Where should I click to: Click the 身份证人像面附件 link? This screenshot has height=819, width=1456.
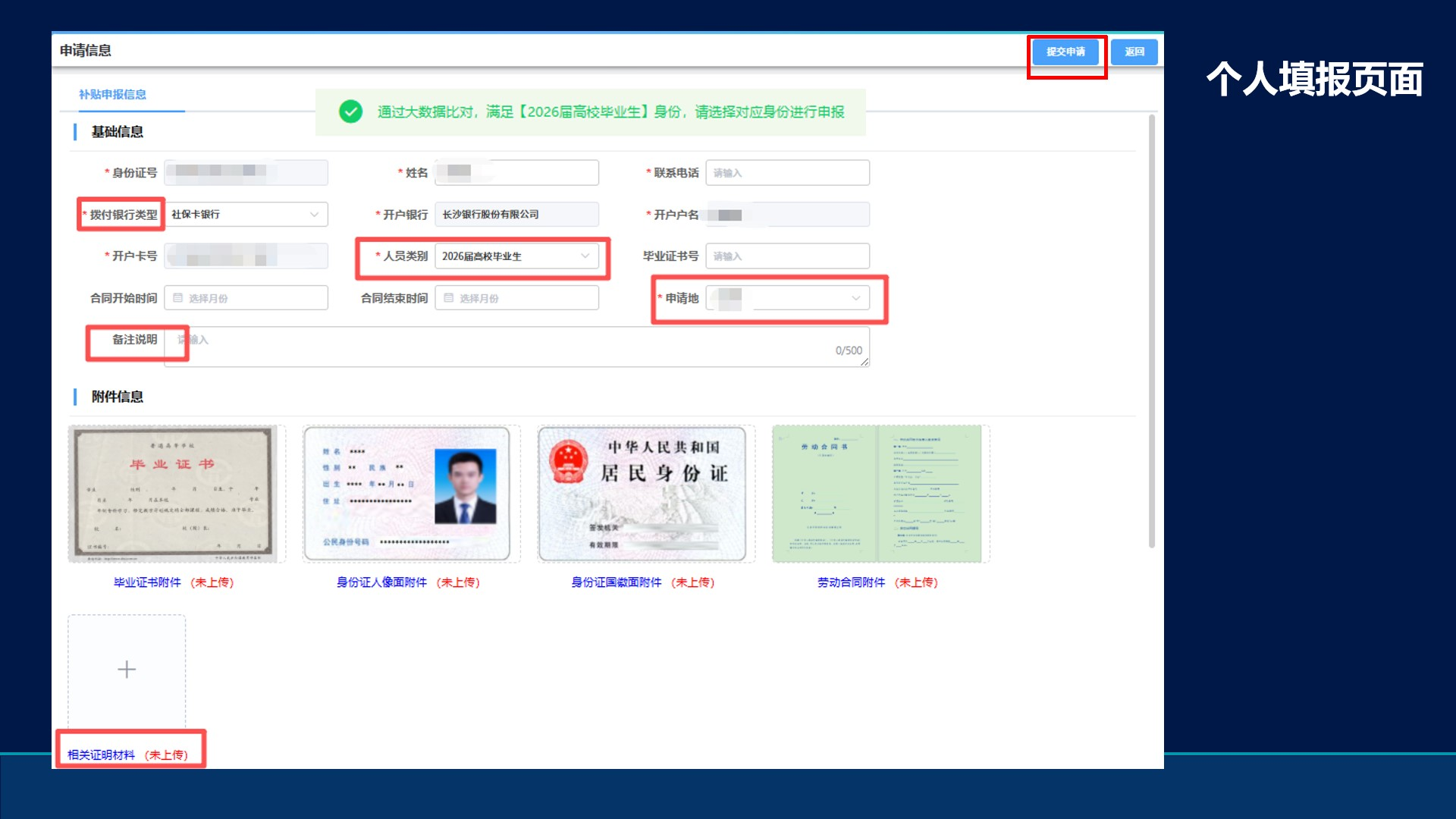(381, 582)
